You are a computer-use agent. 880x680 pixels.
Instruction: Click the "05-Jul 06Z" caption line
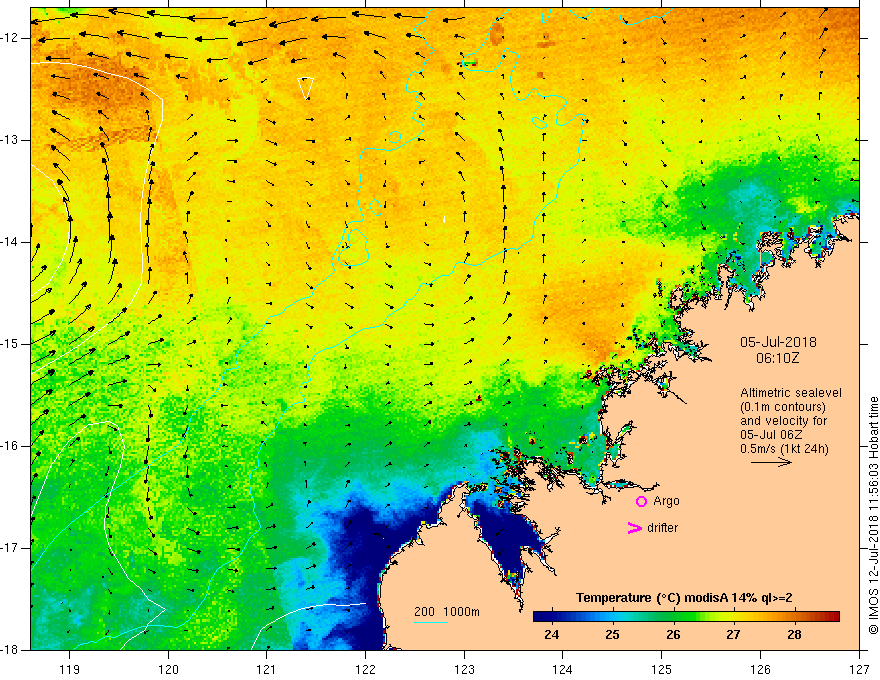[771, 435]
